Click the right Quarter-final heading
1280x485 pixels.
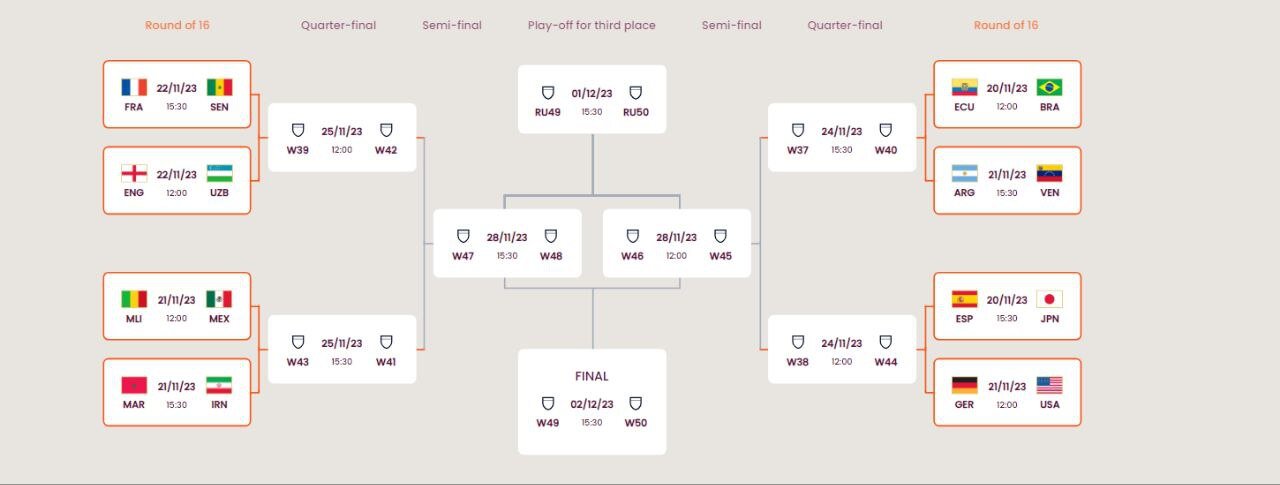click(x=845, y=25)
